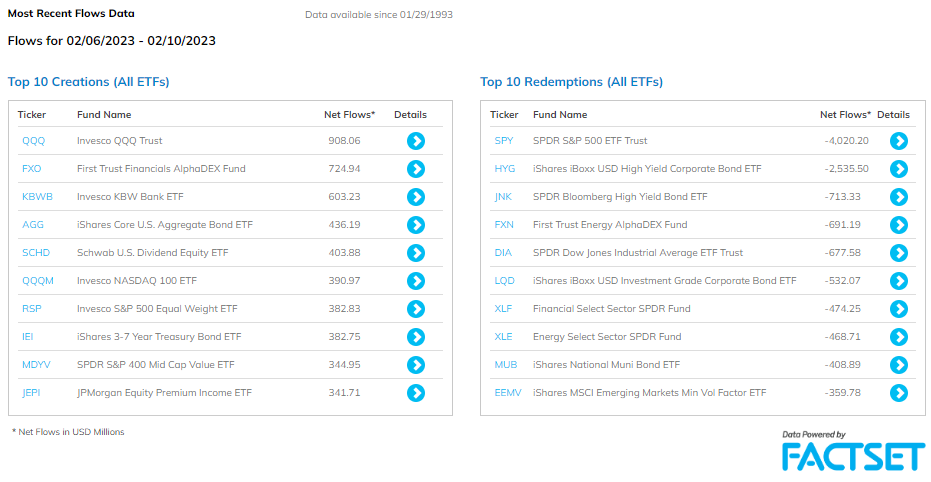The image size is (931, 482).
Task: Open details arrow for iShares MSCI Emerging Markets Min Vol
Action: (x=899, y=393)
